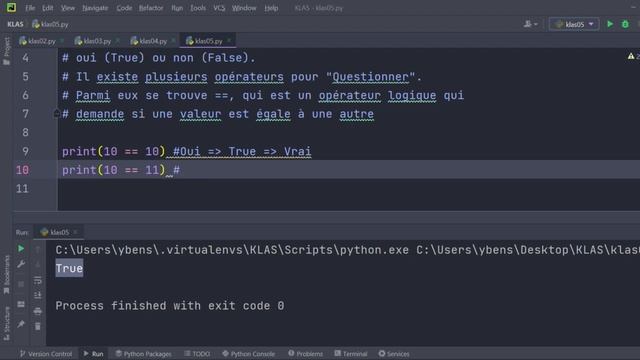Click the green Run button in top toolbar
This screenshot has width=640, height=360.
pyautogui.click(x=610, y=24)
